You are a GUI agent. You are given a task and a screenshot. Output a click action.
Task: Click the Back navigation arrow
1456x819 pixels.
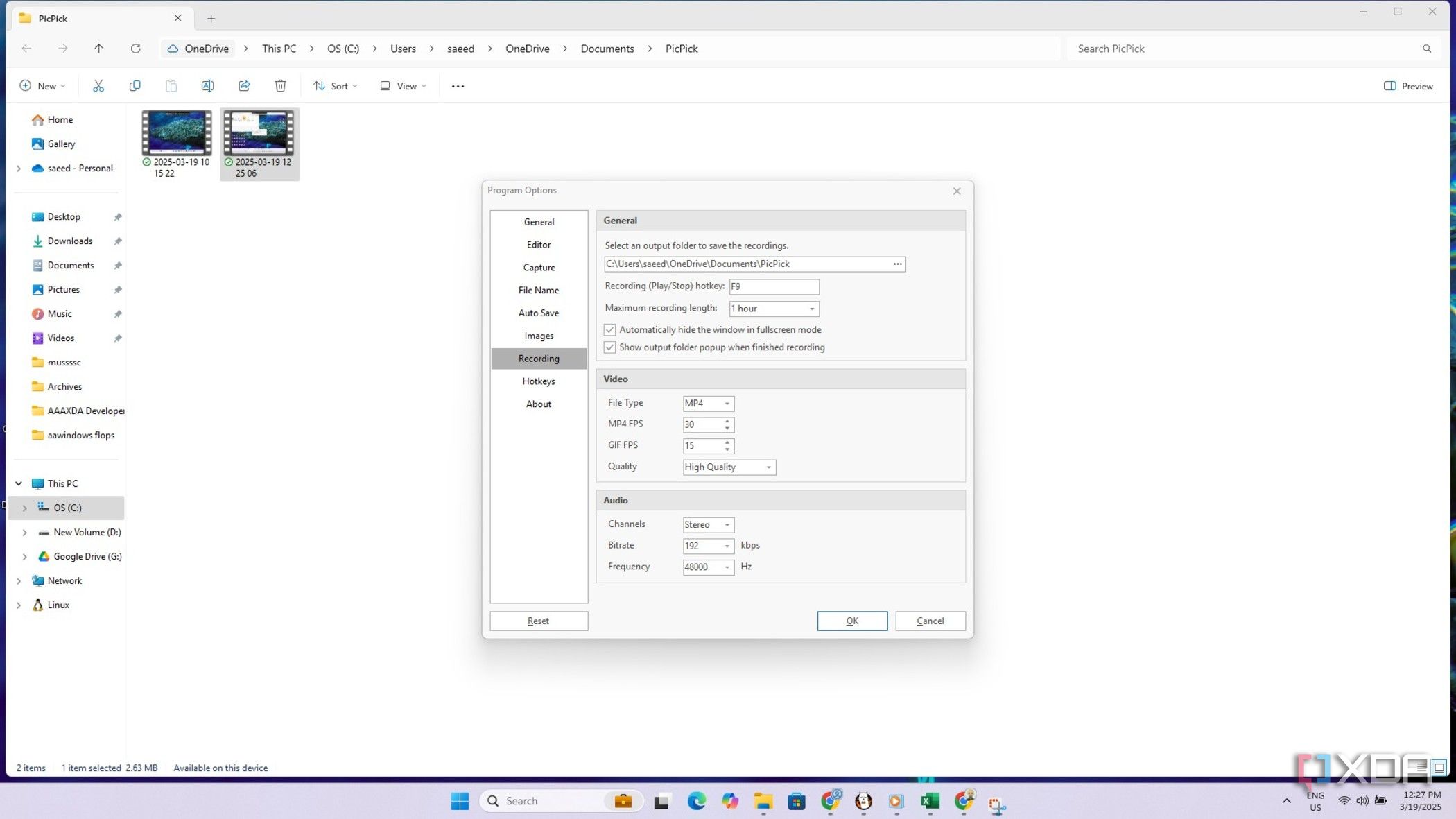click(26, 49)
